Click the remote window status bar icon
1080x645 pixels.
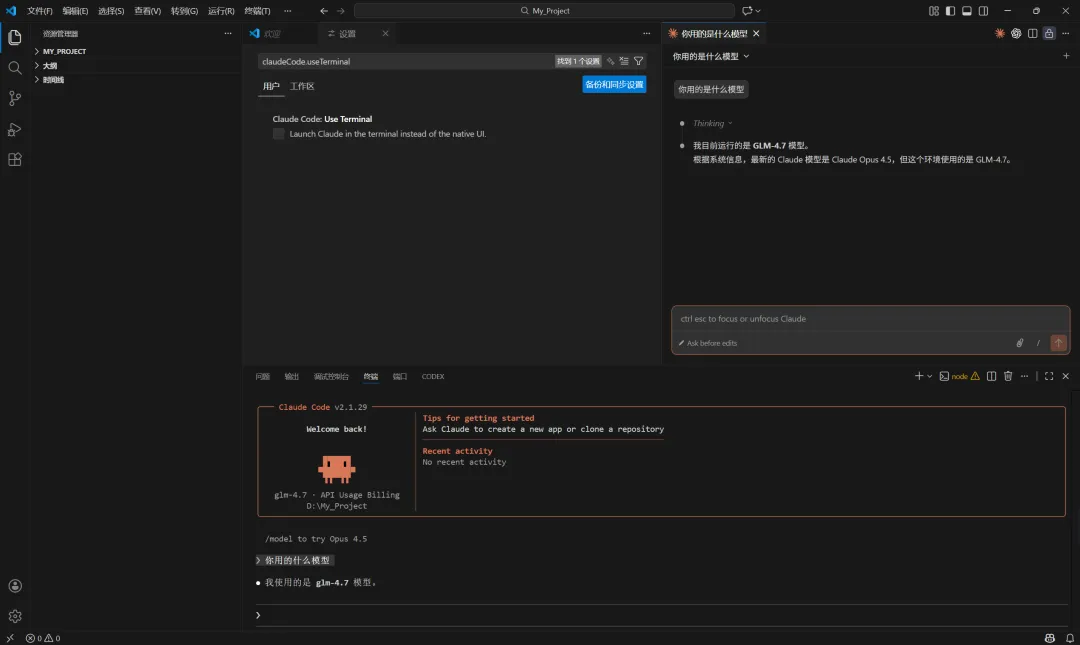click(10, 638)
